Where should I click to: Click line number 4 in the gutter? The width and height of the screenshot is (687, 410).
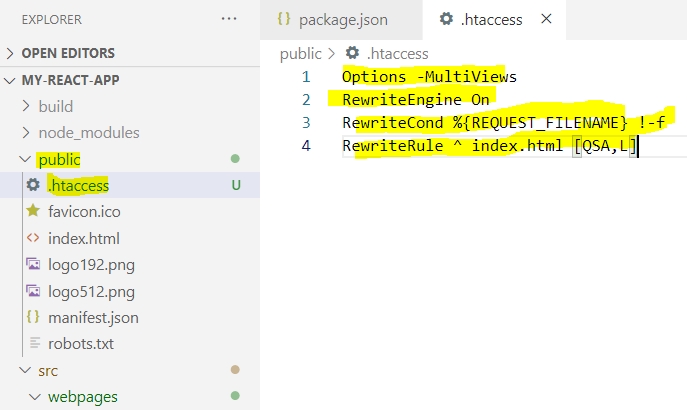point(306,147)
